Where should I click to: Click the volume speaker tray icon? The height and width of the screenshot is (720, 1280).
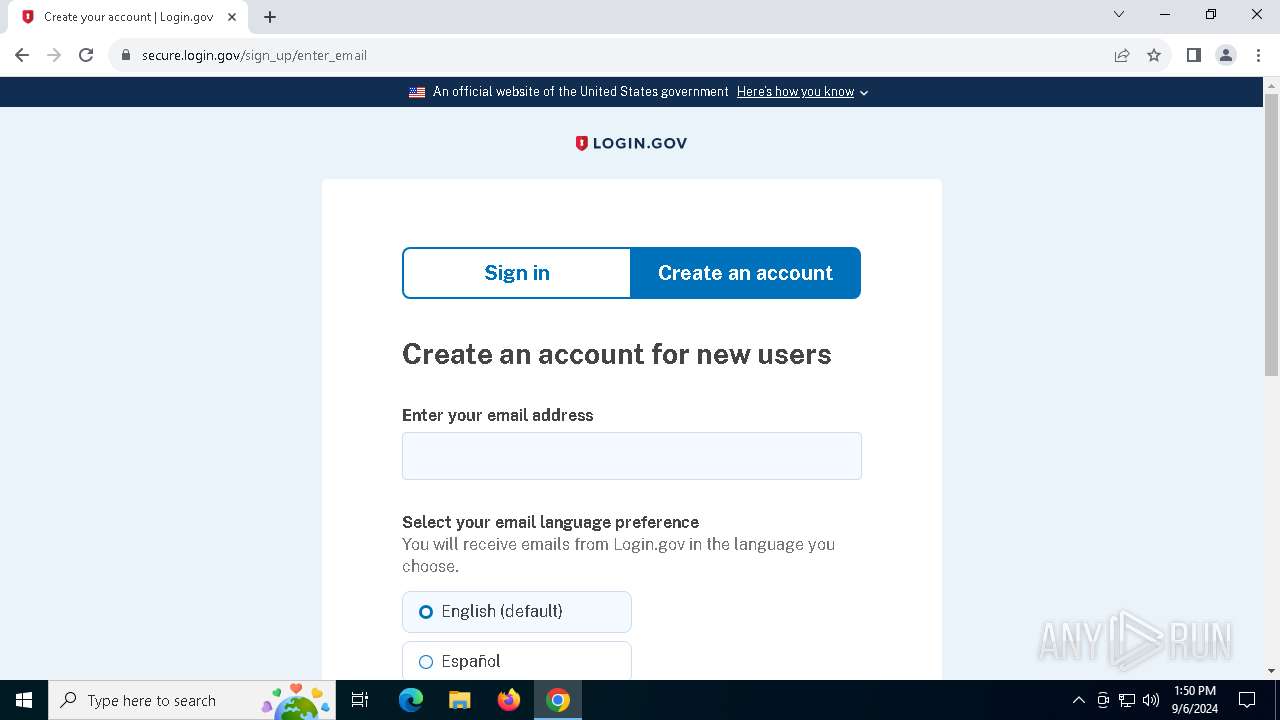pyautogui.click(x=1151, y=700)
